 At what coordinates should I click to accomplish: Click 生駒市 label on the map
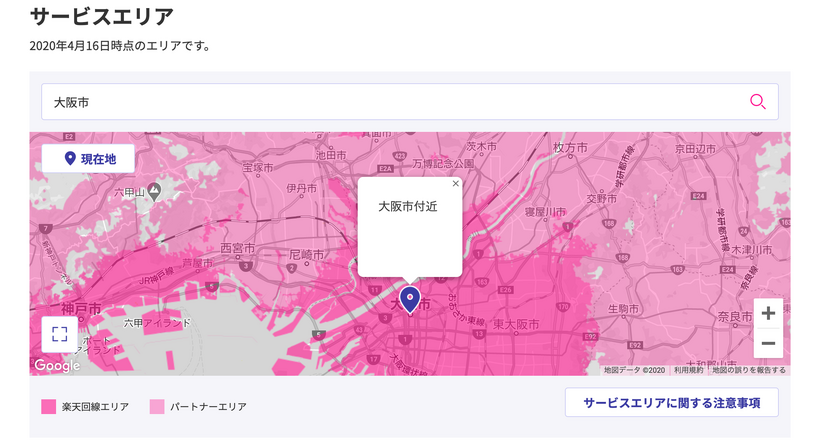(x=623, y=309)
